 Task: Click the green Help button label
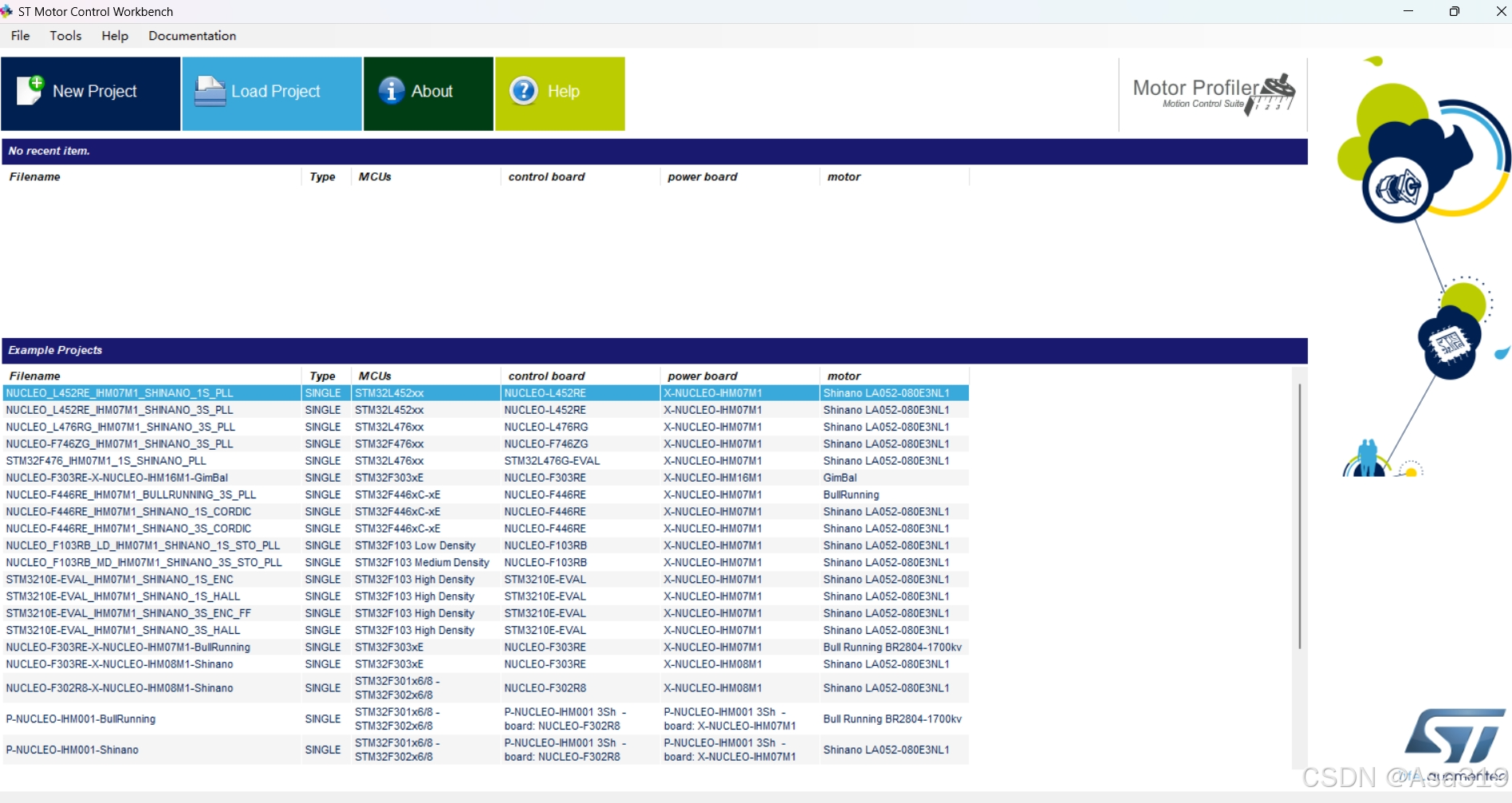coord(564,92)
